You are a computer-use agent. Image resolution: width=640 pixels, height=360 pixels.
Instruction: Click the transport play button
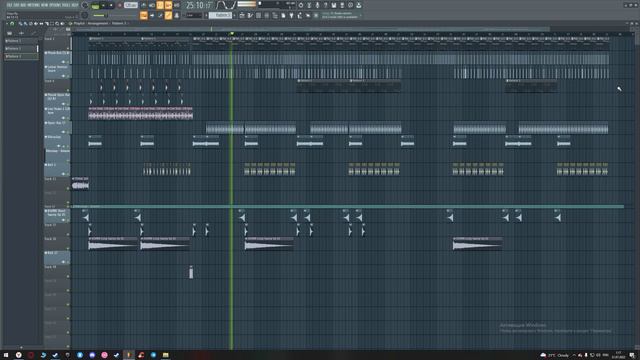[x=103, y=5]
